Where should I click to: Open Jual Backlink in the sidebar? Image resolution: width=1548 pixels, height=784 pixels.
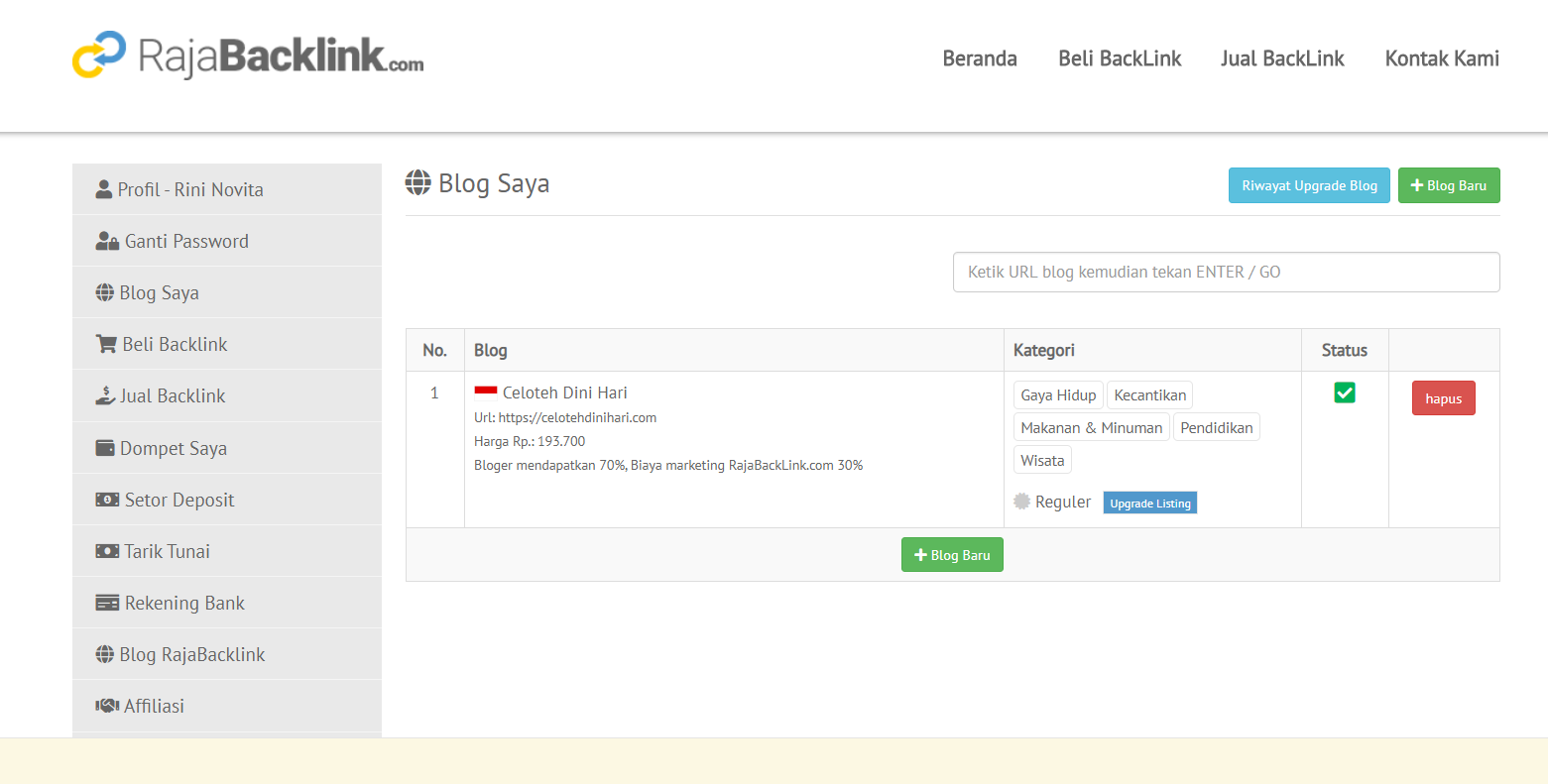click(x=227, y=395)
